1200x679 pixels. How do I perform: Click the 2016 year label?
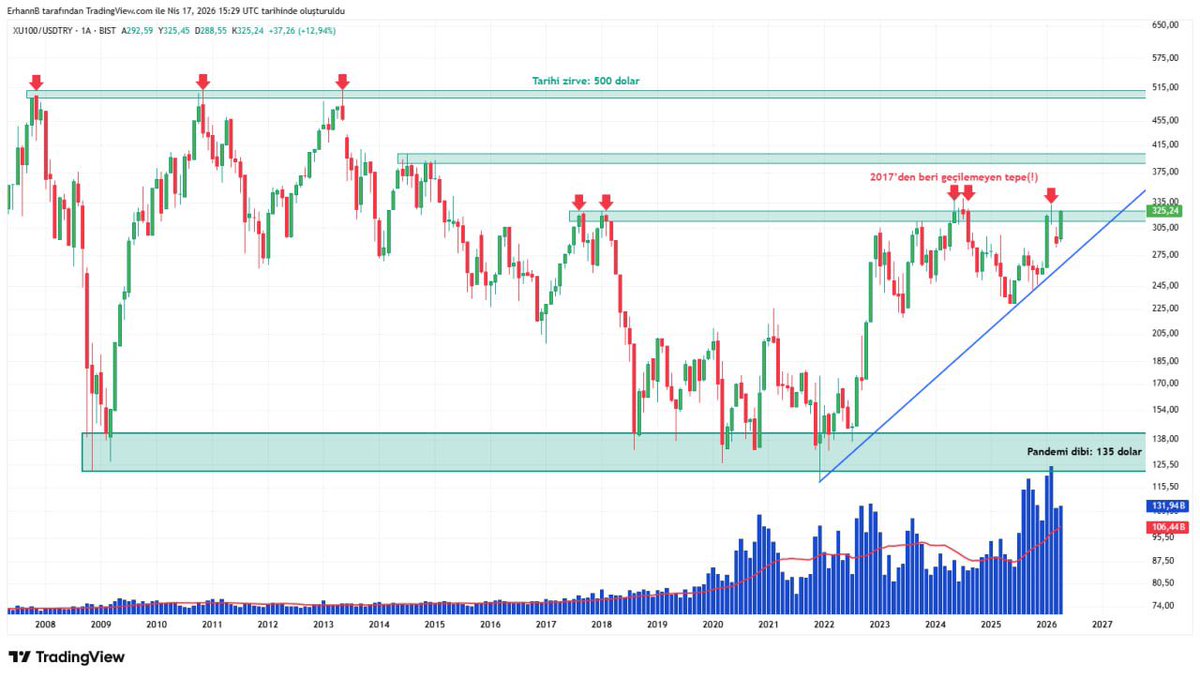490,624
